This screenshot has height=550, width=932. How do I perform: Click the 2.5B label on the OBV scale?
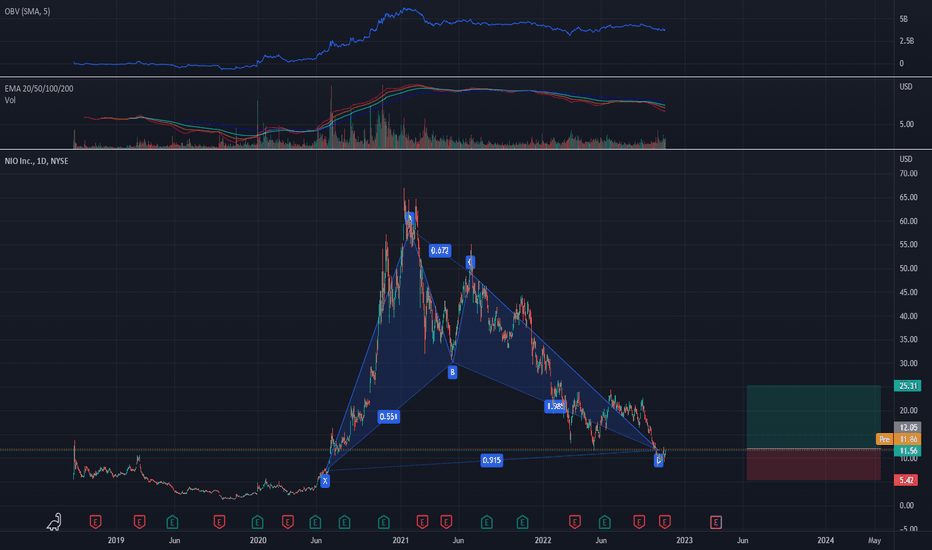point(906,41)
